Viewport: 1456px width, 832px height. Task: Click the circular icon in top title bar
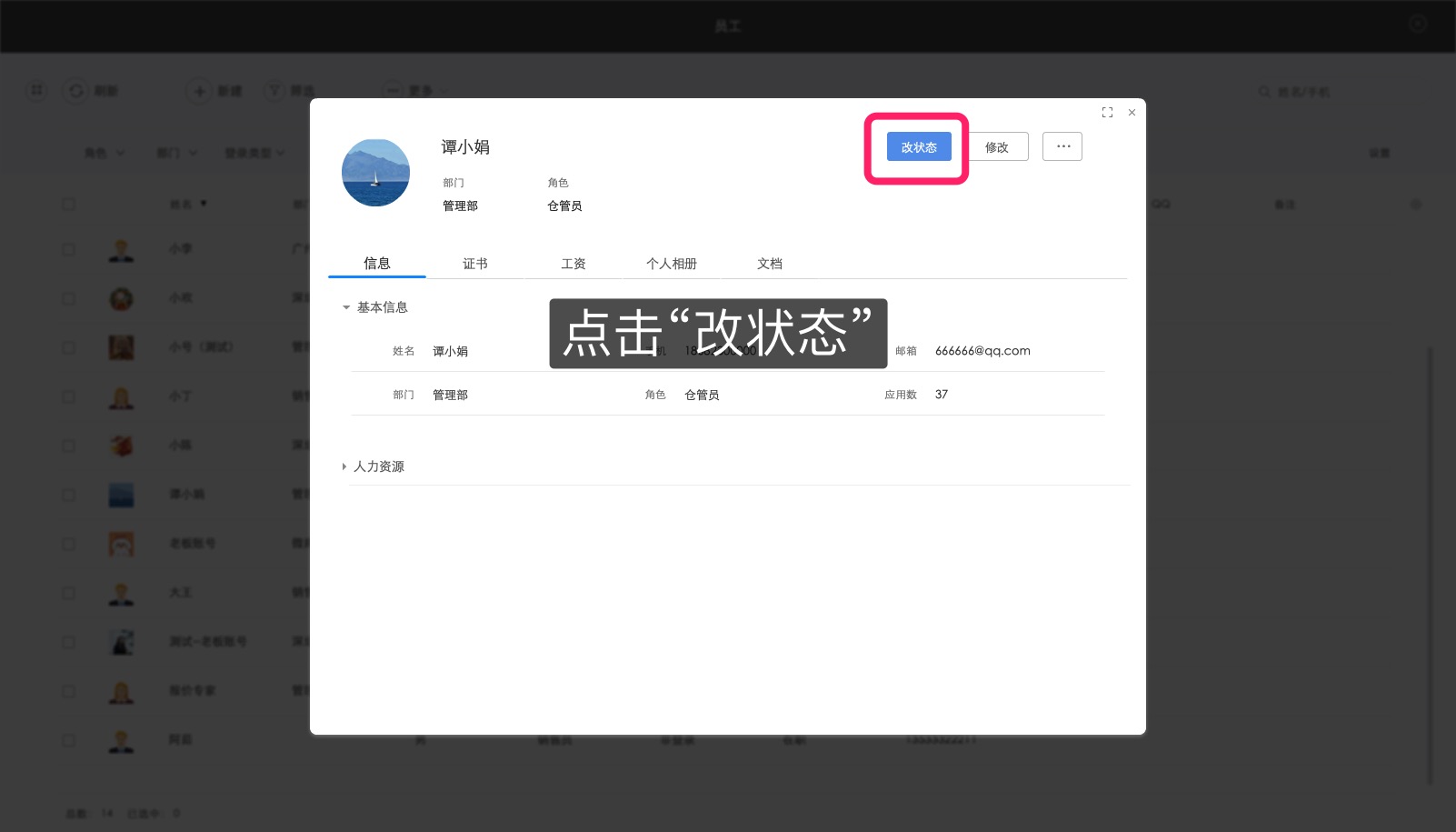[1418, 24]
